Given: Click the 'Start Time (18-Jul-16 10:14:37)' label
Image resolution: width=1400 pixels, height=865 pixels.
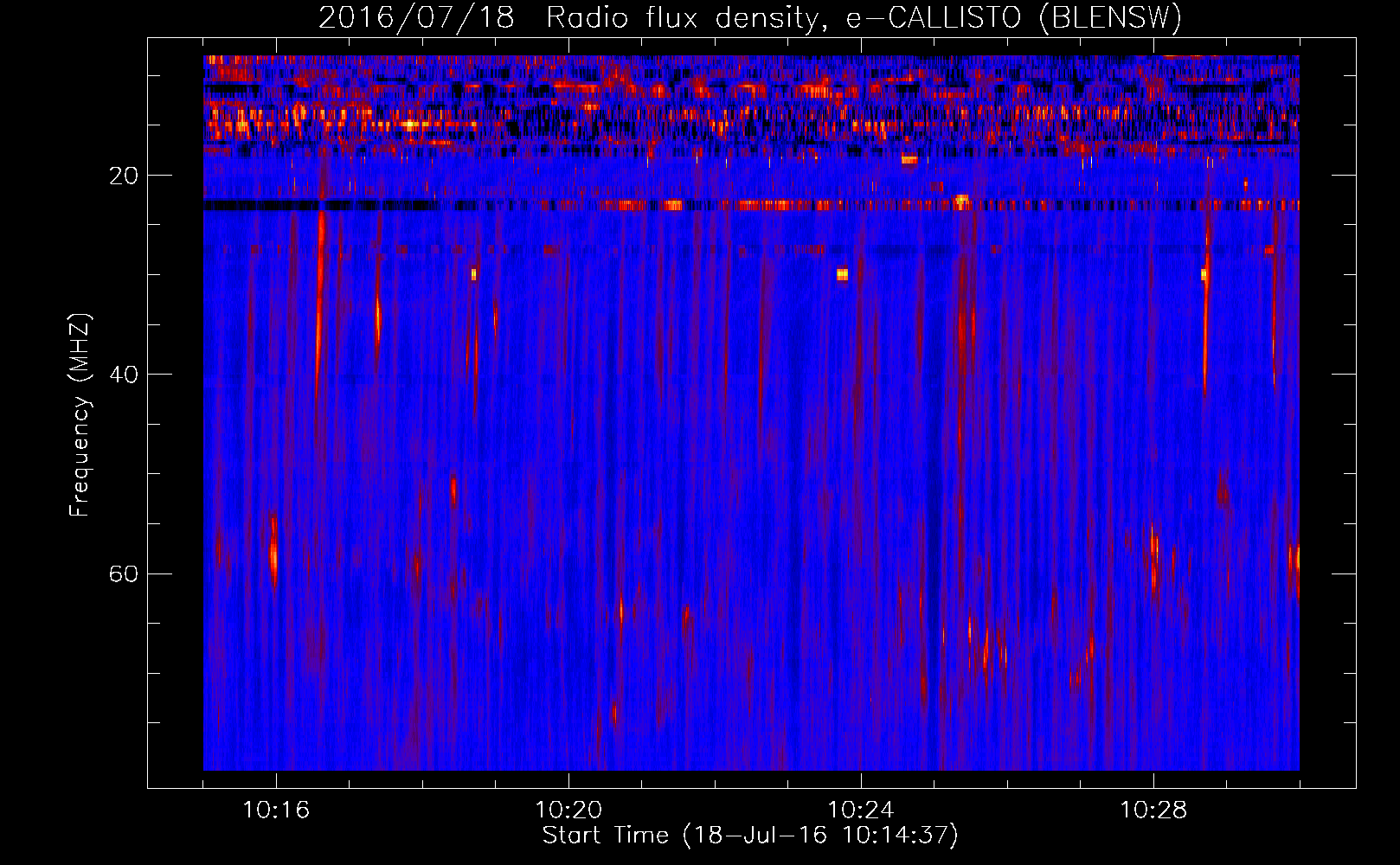Looking at the screenshot, I should [750, 836].
